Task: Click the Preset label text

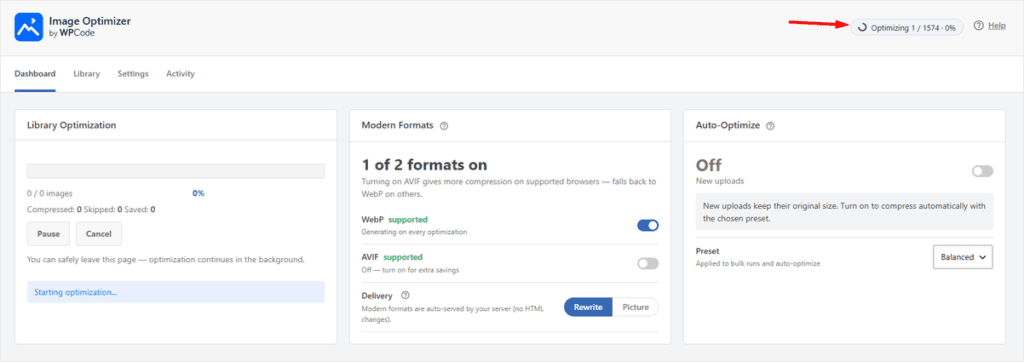Action: [x=707, y=251]
